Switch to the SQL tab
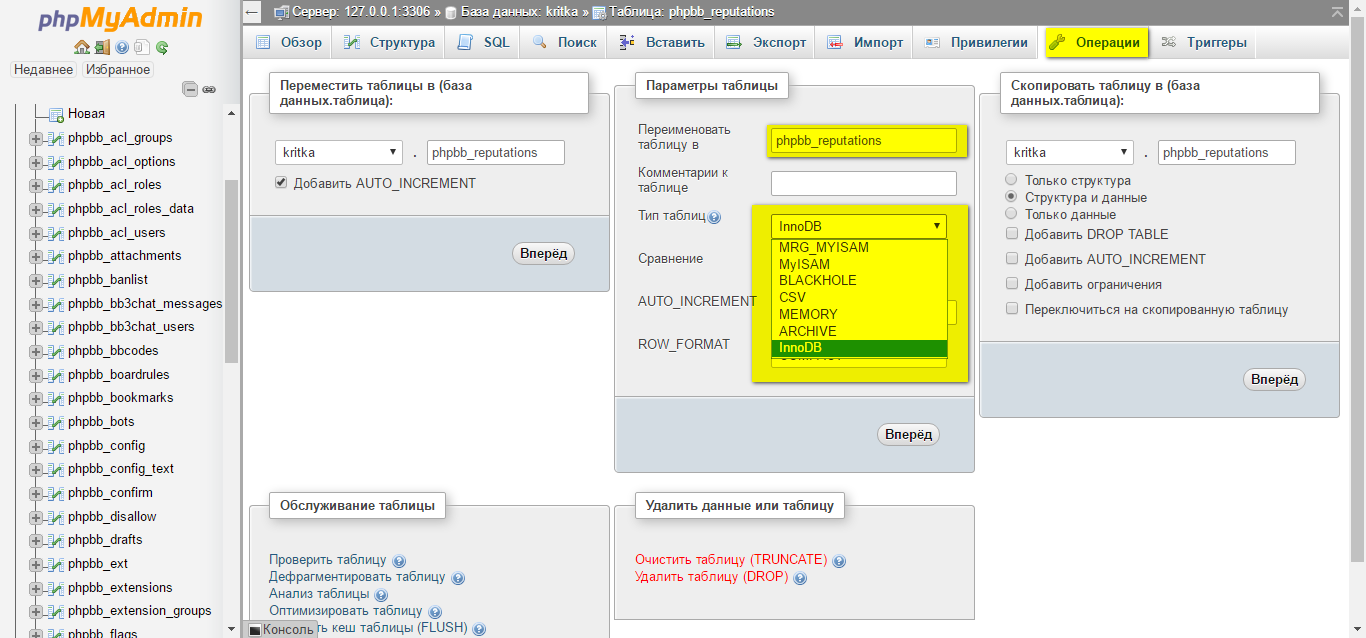This screenshot has height=638, width=1366. 484,42
